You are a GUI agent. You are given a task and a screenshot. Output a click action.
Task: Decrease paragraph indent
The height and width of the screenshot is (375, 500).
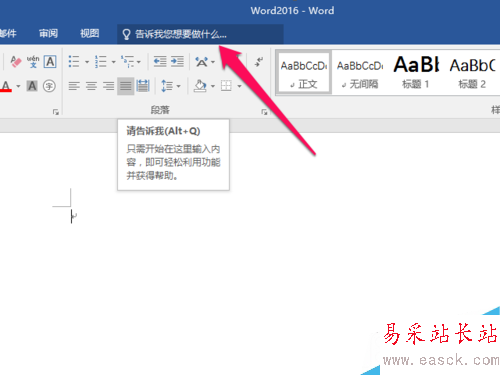(160, 61)
